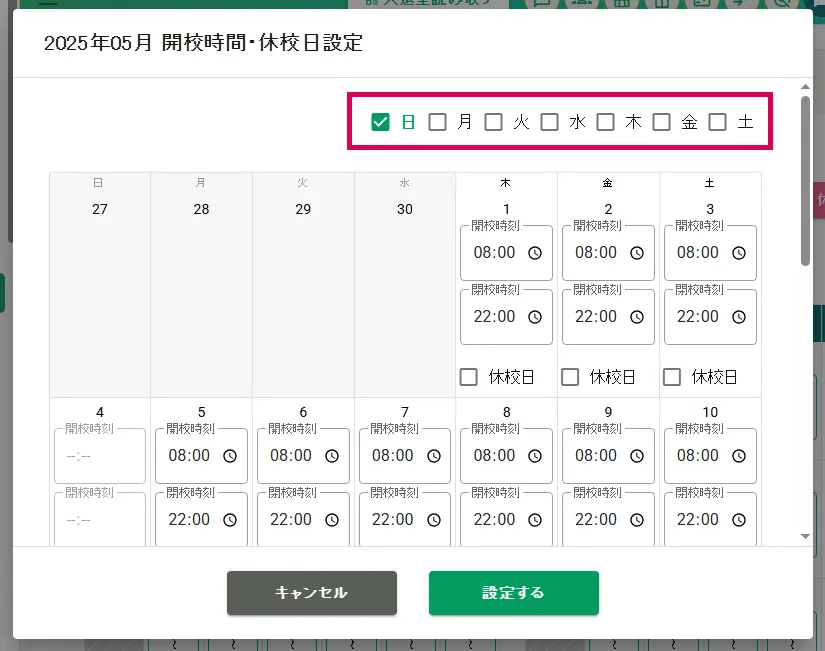
Task: Check the 月 (Monday) weekday checkbox
Action: tap(437, 122)
